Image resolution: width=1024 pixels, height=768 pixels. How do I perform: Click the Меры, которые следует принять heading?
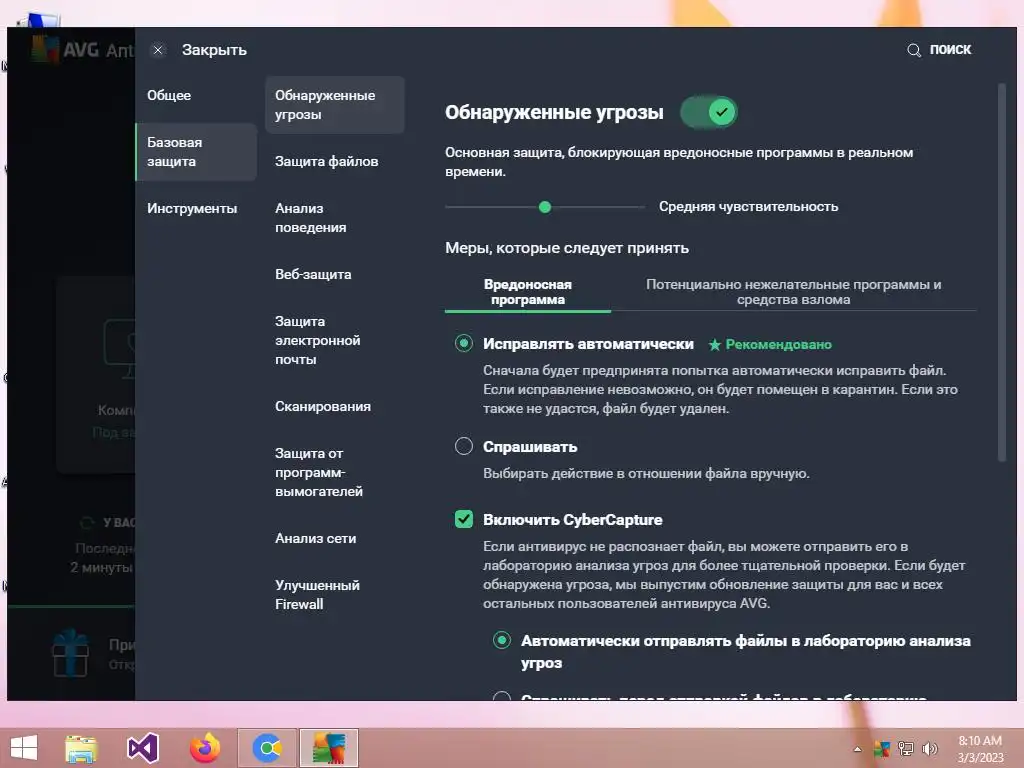click(567, 248)
